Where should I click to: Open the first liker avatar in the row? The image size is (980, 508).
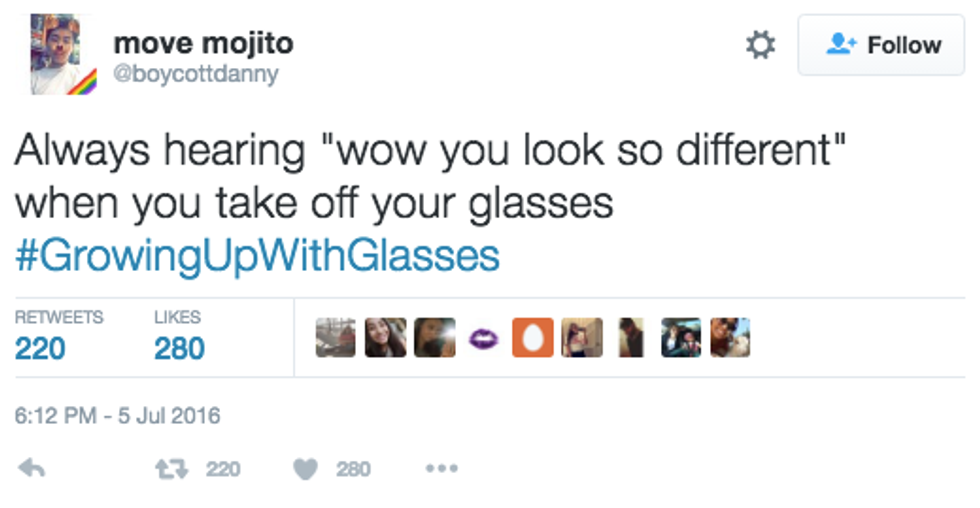pos(335,338)
